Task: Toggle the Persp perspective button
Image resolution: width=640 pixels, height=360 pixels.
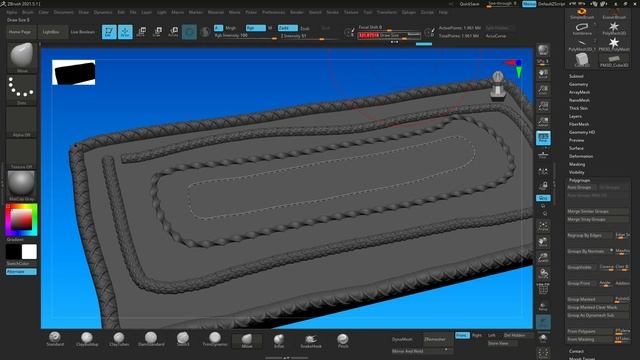Action: click(x=543, y=138)
